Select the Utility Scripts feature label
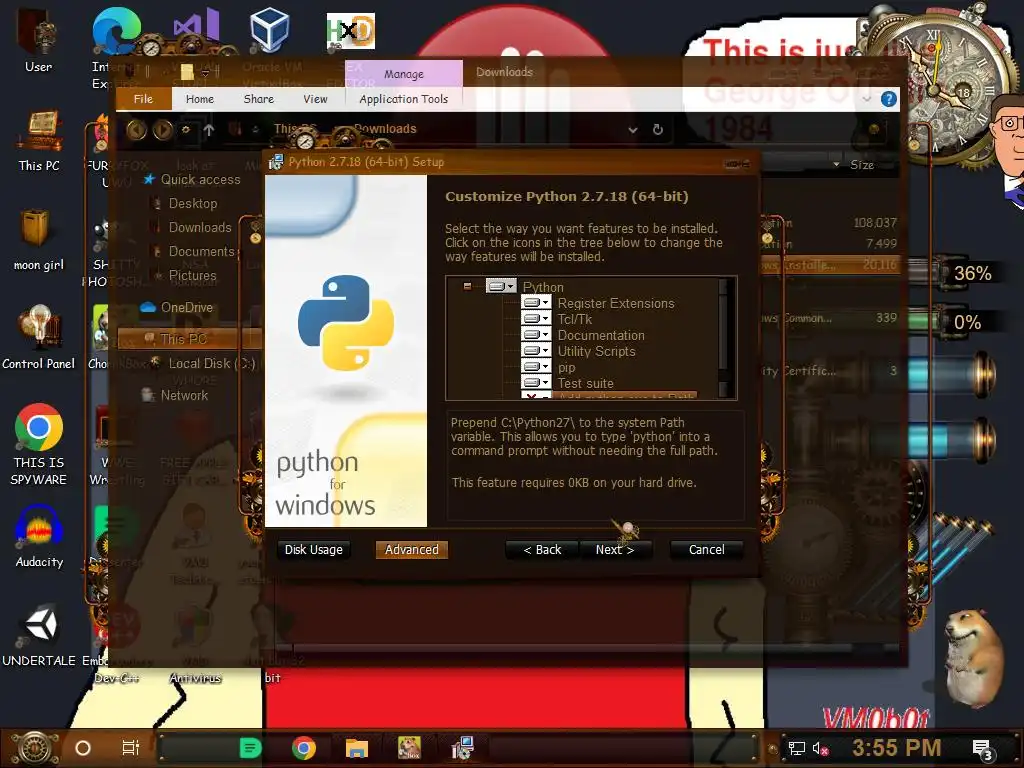This screenshot has height=768, width=1024. click(x=596, y=351)
